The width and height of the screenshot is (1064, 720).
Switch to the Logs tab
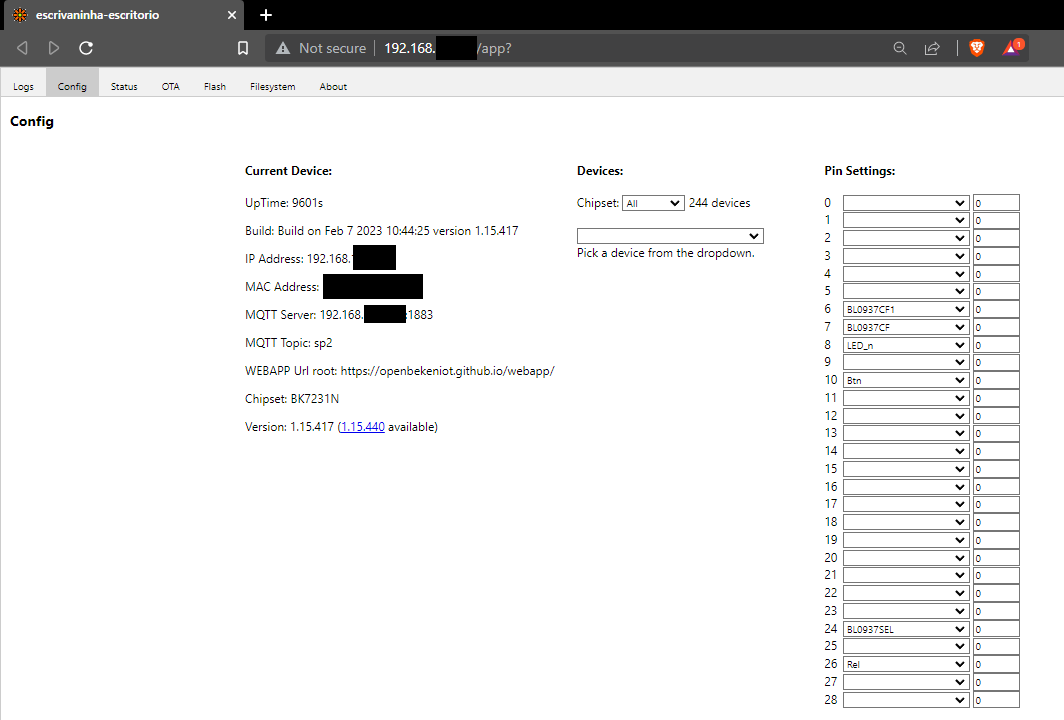click(23, 86)
